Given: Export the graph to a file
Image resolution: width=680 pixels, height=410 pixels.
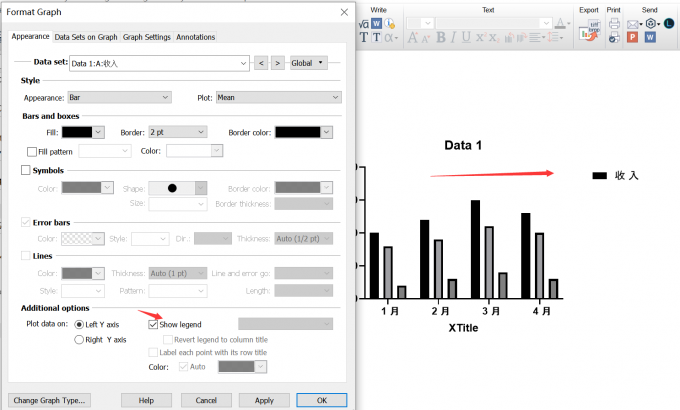Looking at the screenshot, I should (590, 31).
